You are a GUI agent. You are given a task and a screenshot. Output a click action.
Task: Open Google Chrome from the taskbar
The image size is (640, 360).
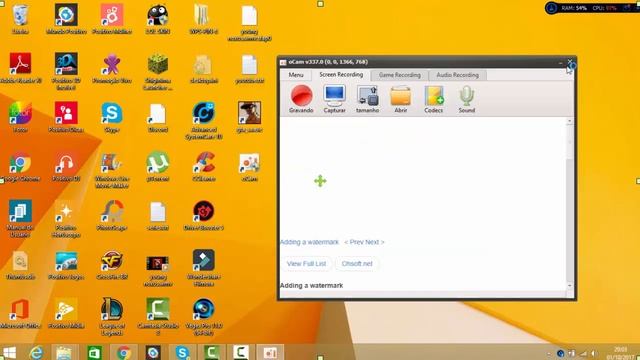(124, 353)
